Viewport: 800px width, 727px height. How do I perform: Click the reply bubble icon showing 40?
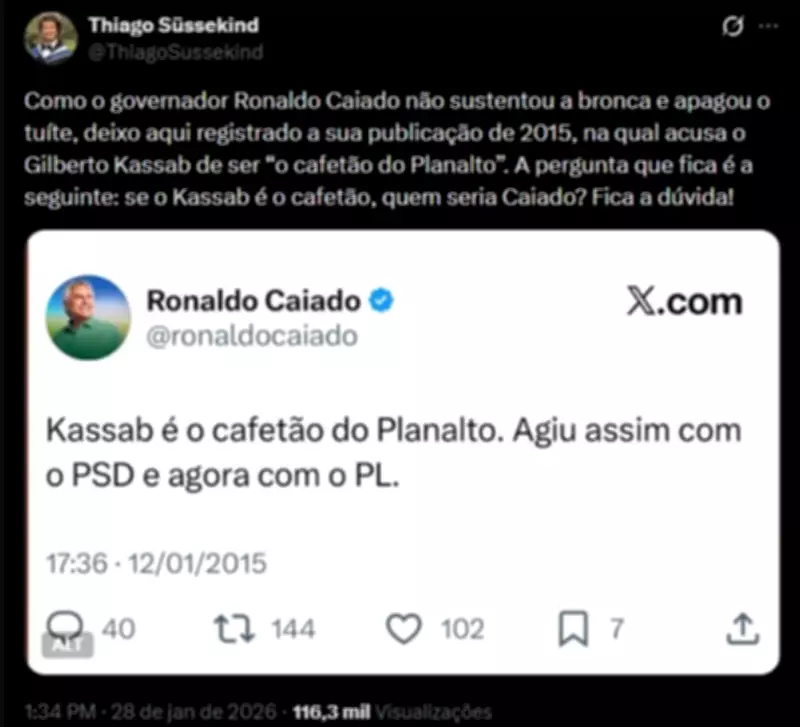point(65,627)
